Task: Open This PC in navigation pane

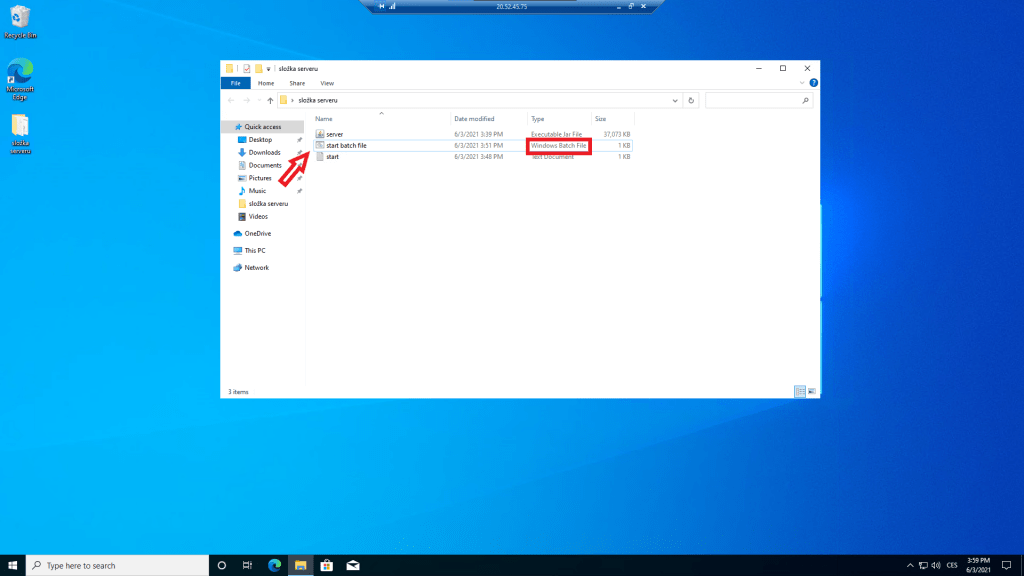Action: tap(254, 251)
